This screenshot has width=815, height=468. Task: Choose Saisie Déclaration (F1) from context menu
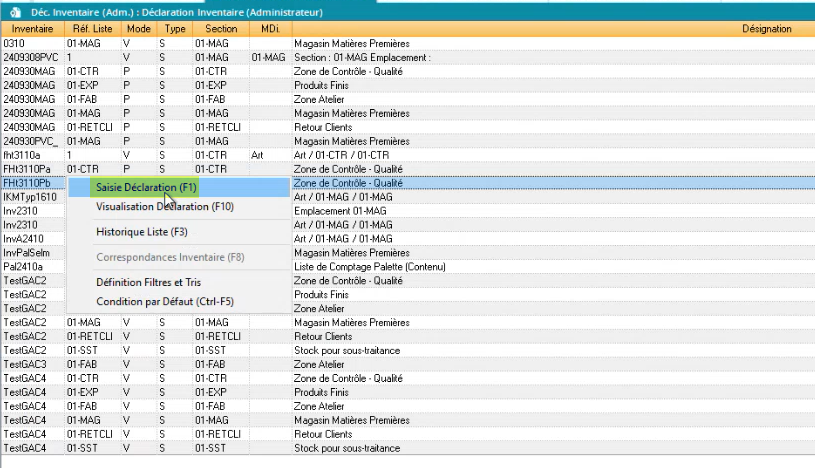pos(146,187)
